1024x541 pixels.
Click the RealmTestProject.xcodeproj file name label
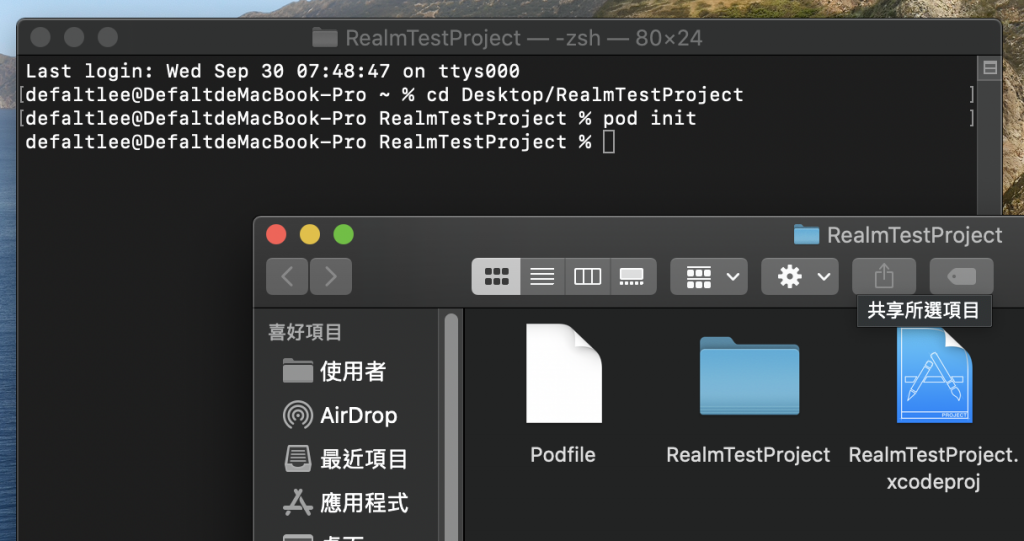[x=934, y=468]
